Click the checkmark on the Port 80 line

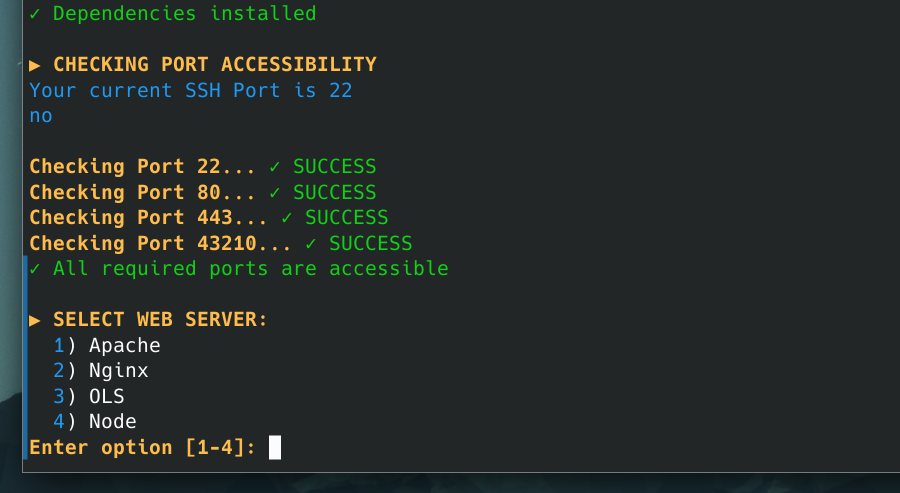[x=275, y=192]
